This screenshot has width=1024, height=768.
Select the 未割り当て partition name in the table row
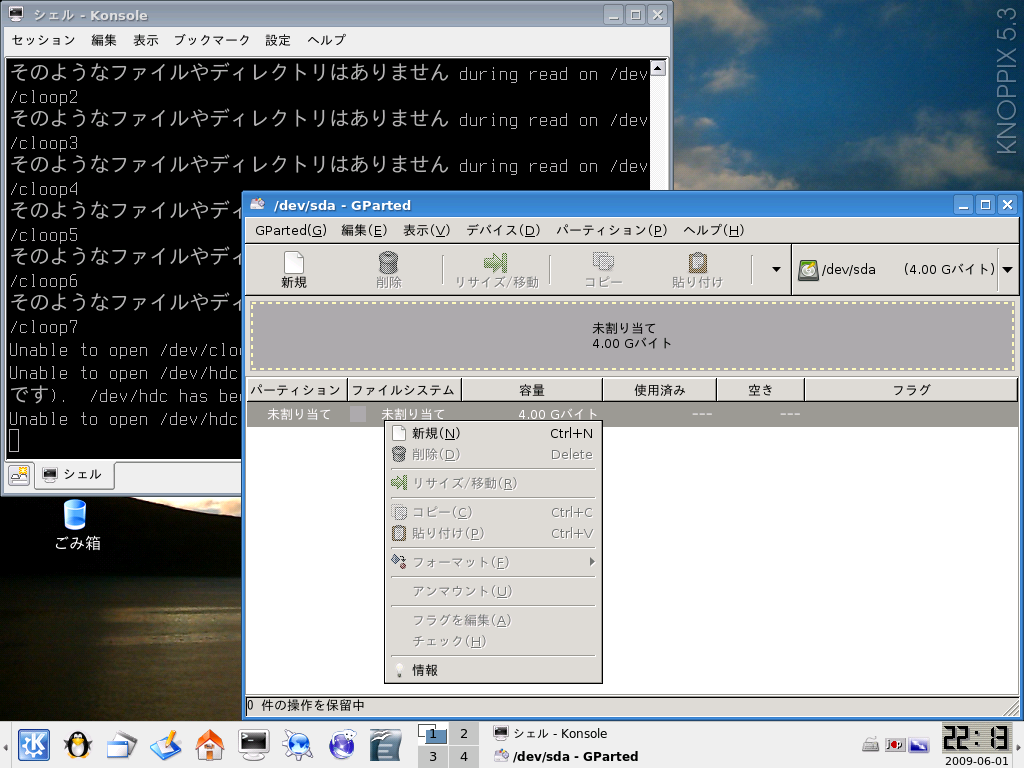(x=299, y=414)
